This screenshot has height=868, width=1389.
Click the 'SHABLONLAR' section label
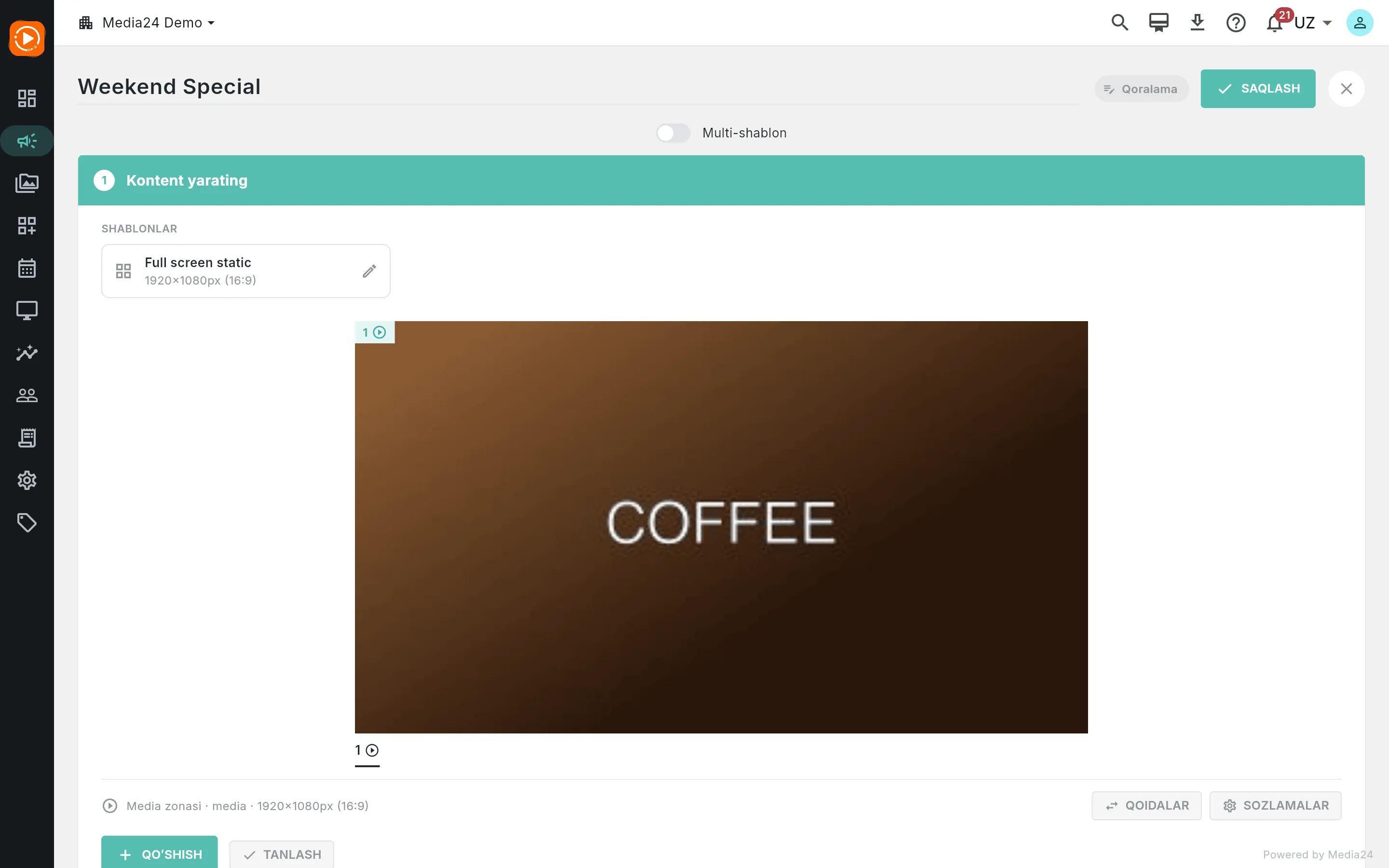[139, 229]
